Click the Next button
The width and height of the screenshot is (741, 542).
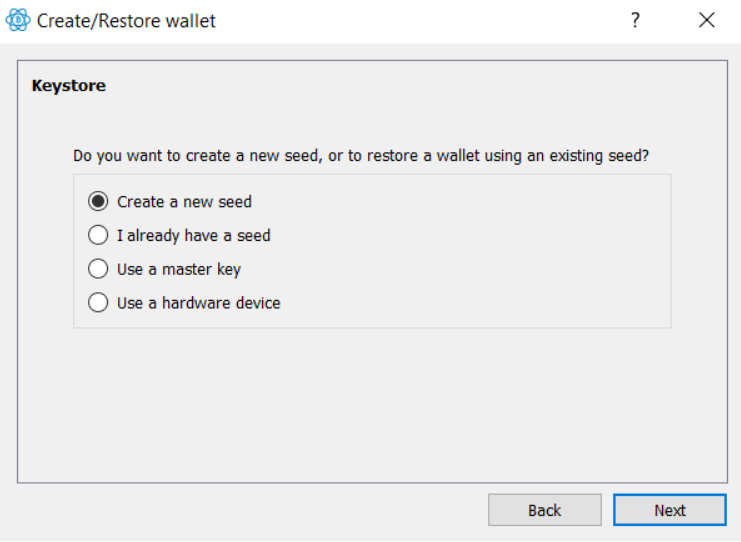[670, 510]
